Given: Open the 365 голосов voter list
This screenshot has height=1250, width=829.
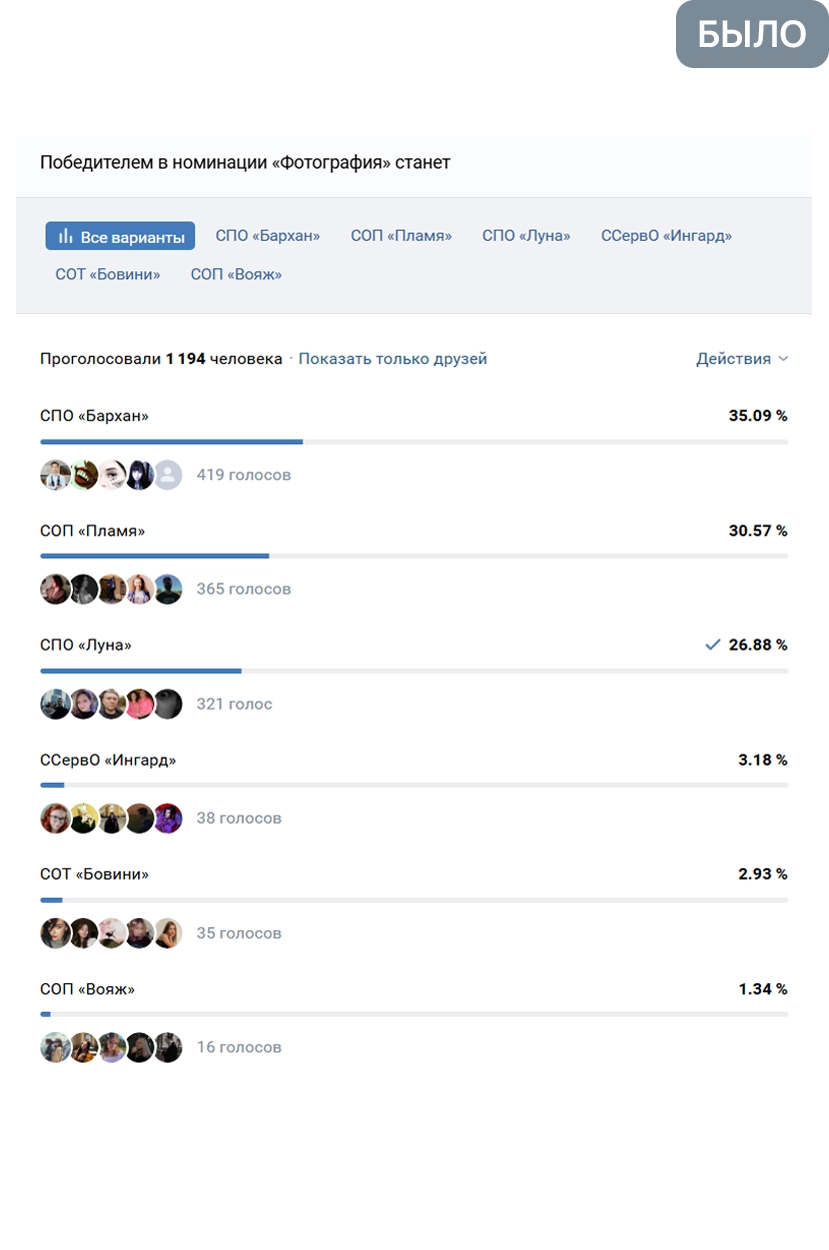Looking at the screenshot, I should coord(244,589).
